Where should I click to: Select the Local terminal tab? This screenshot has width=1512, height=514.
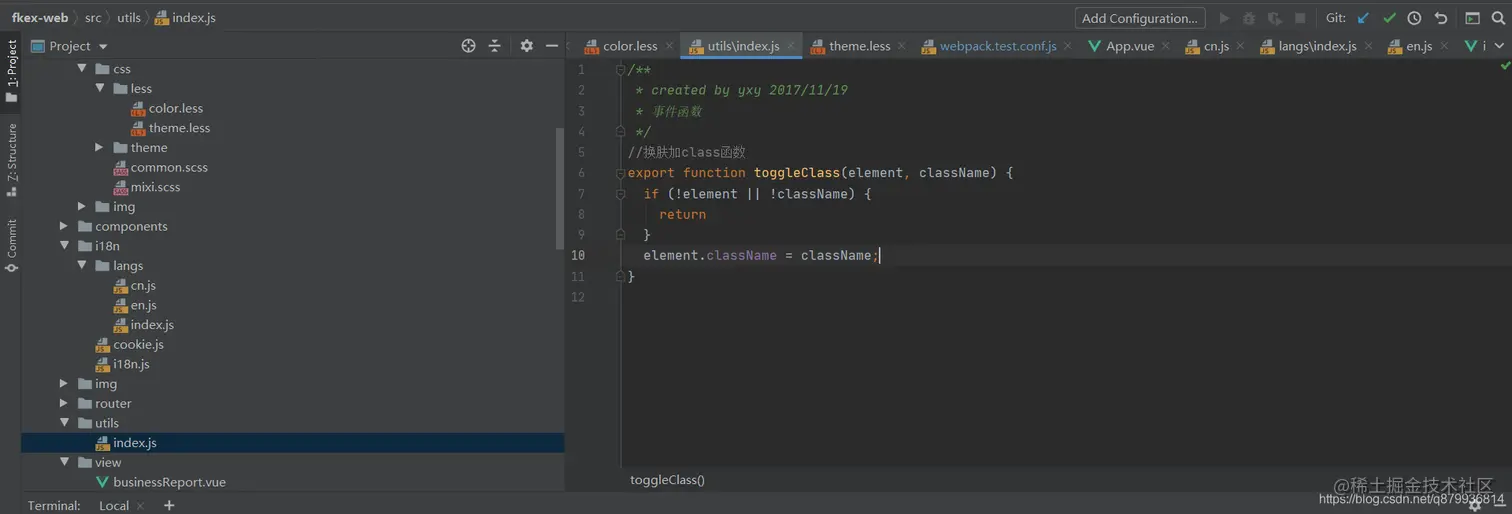(114, 505)
